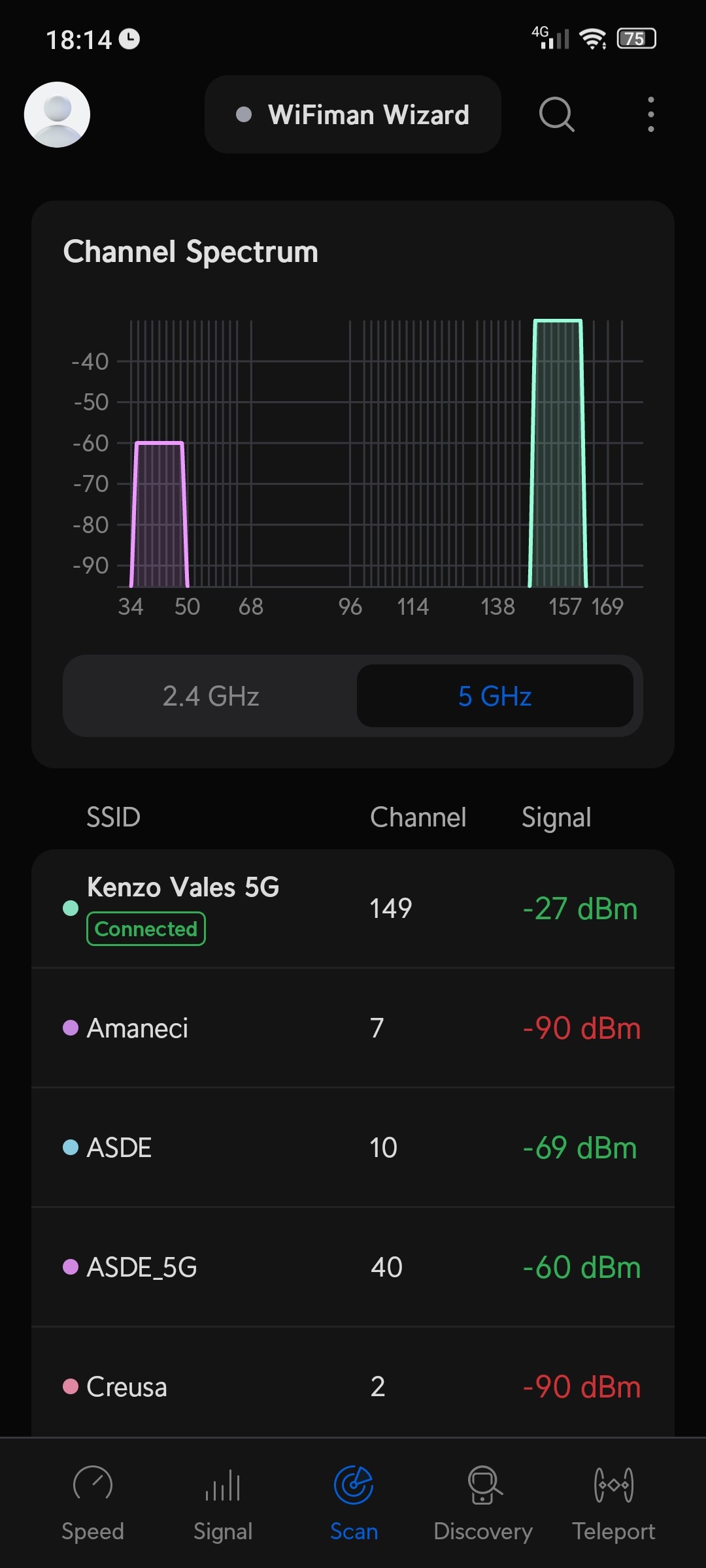The image size is (706, 1568).
Task: Select the Amaneci network row
Action: (x=353, y=1028)
